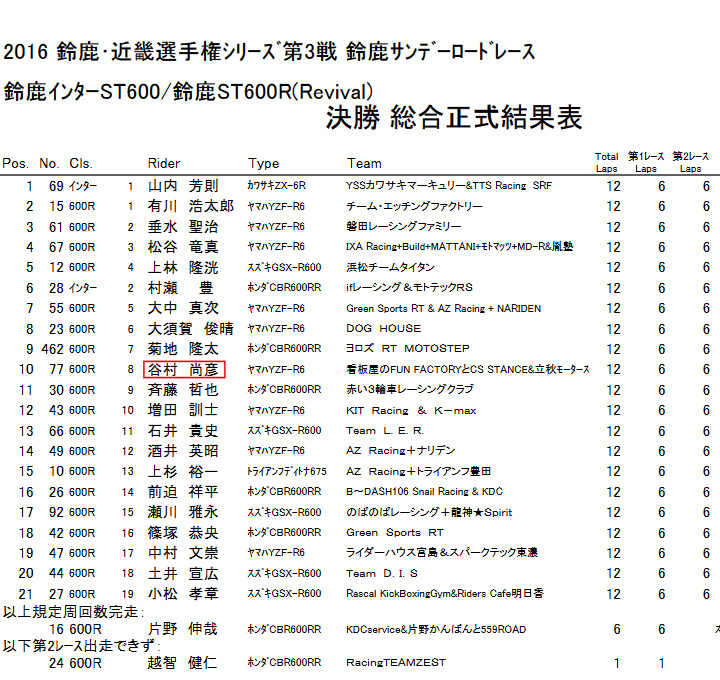Click team KIT Racing & K-max
Image resolution: width=720 pixels, height=680 pixels.
pos(411,410)
